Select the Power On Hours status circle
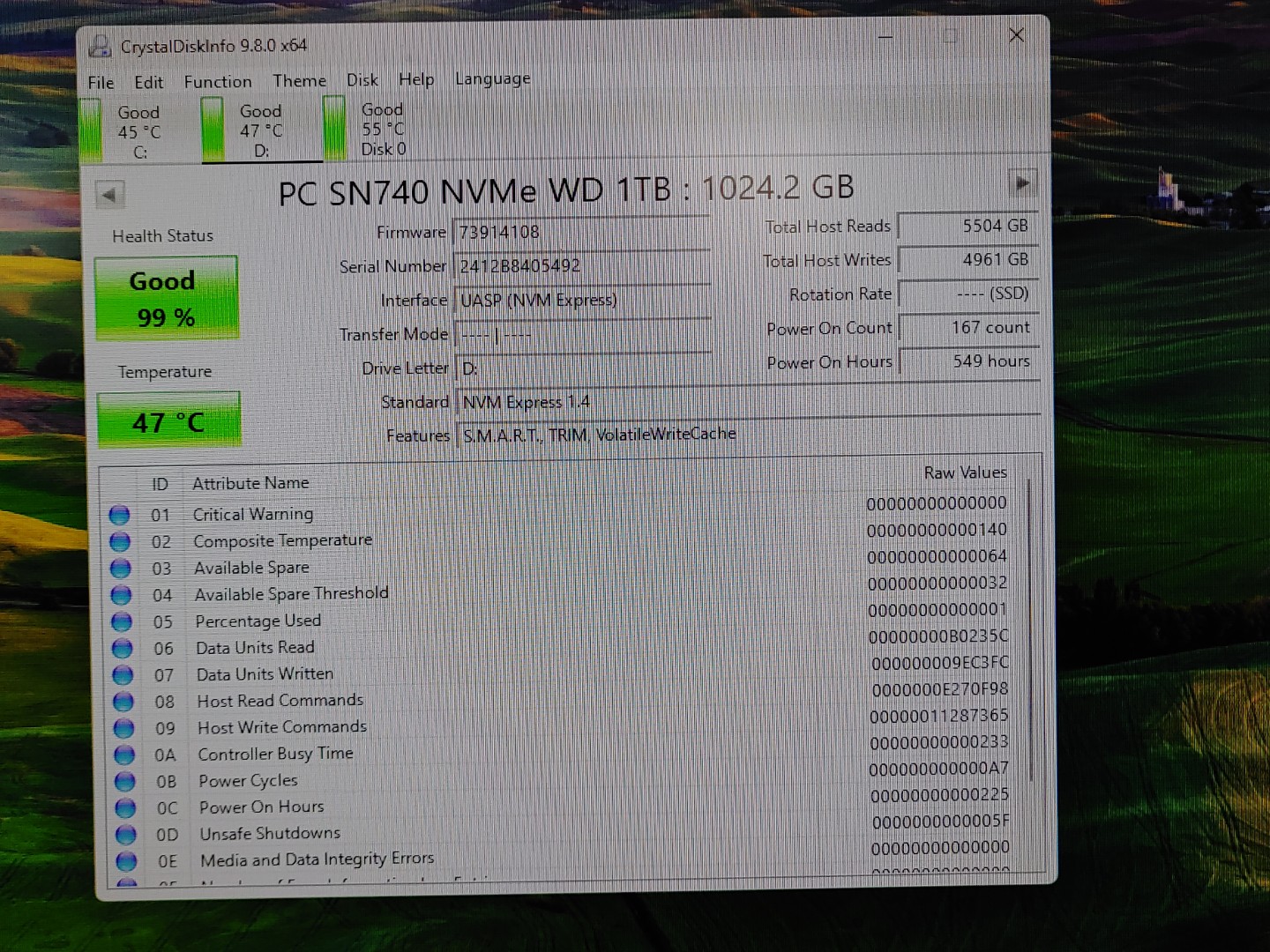The width and height of the screenshot is (1270, 952). click(x=126, y=808)
